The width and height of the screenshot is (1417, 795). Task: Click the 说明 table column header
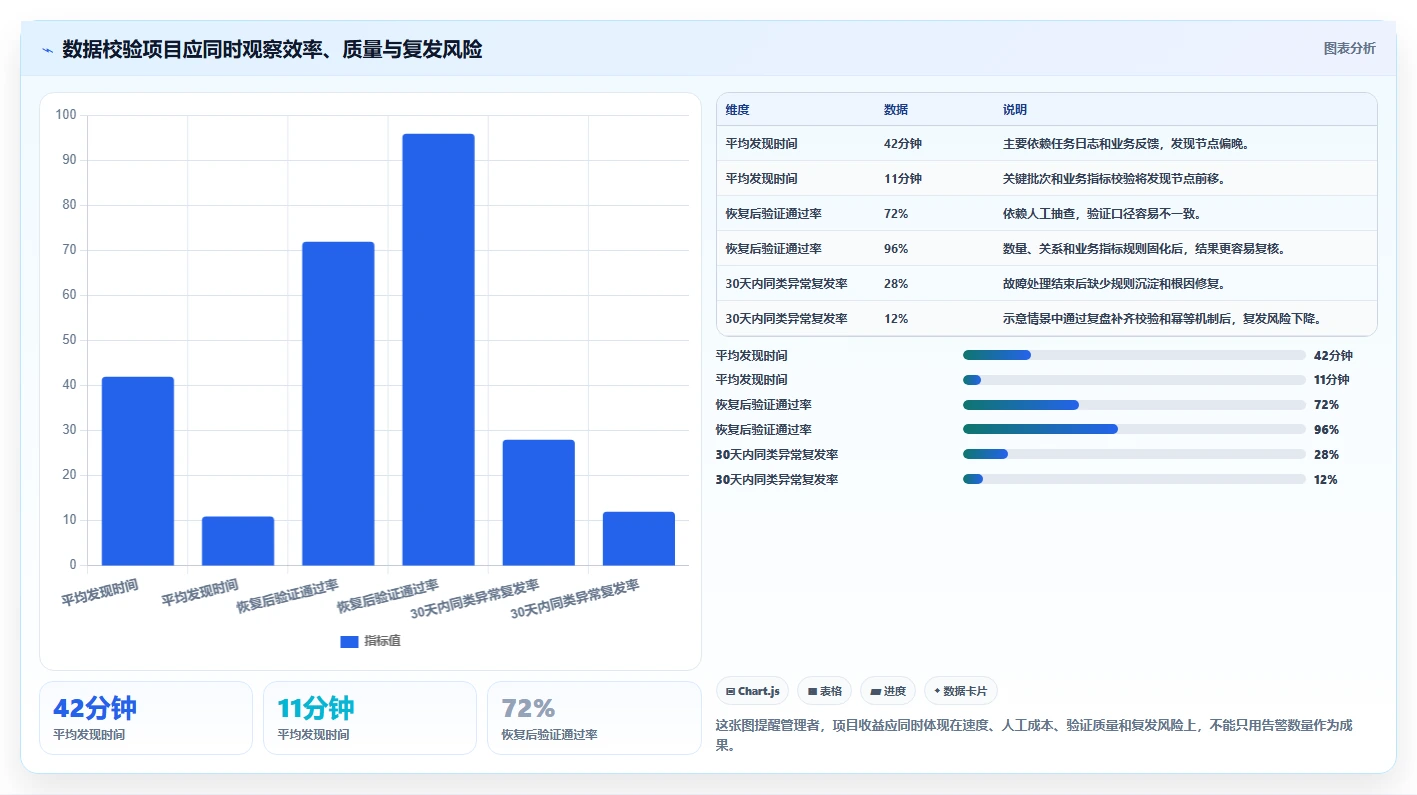click(x=1015, y=110)
